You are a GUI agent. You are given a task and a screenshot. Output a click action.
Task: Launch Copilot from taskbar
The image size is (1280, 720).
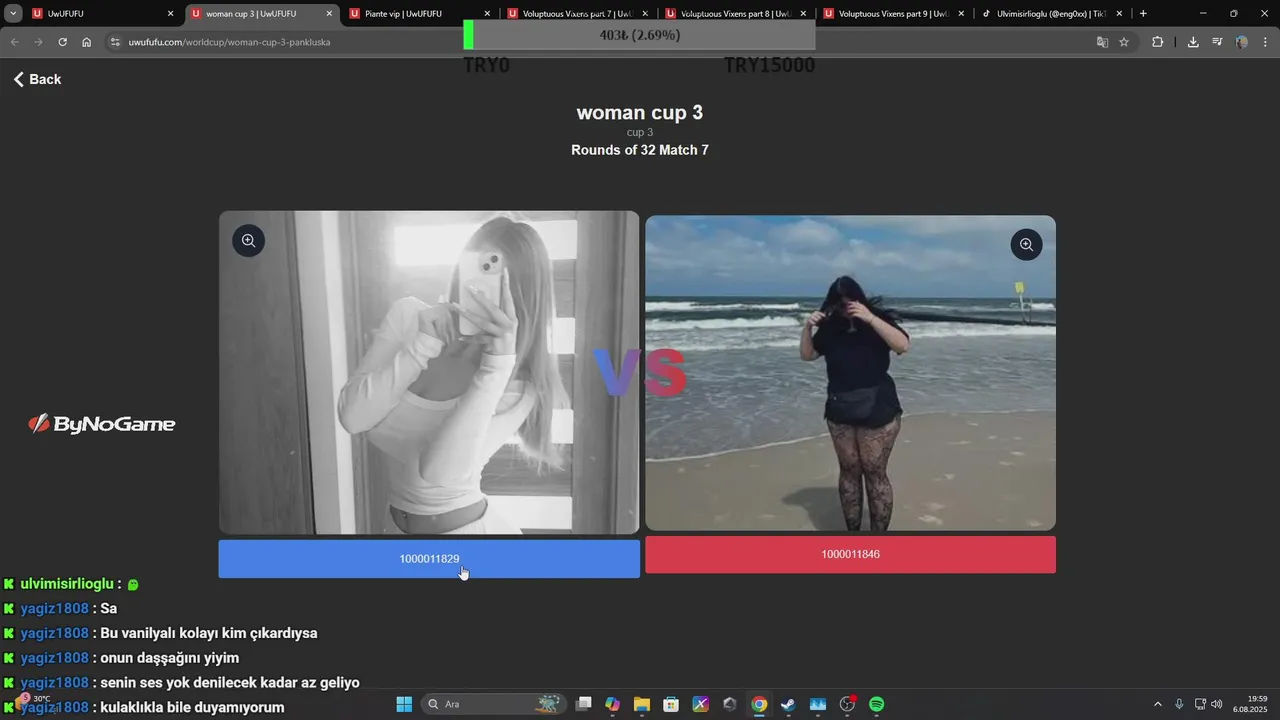point(612,704)
